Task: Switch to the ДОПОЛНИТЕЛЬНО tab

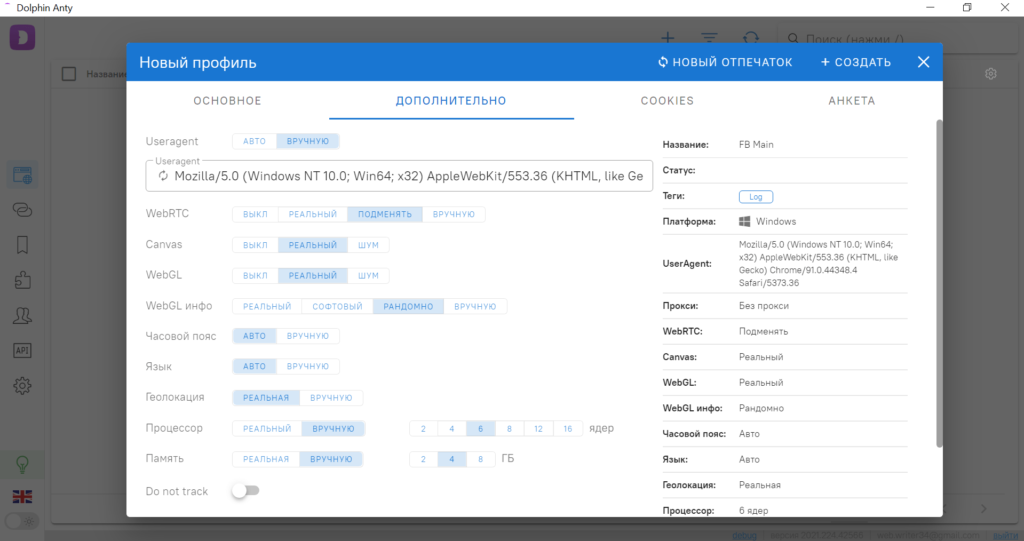Action: coord(451,101)
